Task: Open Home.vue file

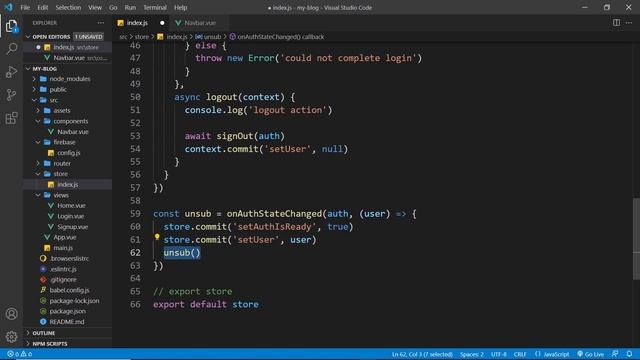Action: [67, 206]
